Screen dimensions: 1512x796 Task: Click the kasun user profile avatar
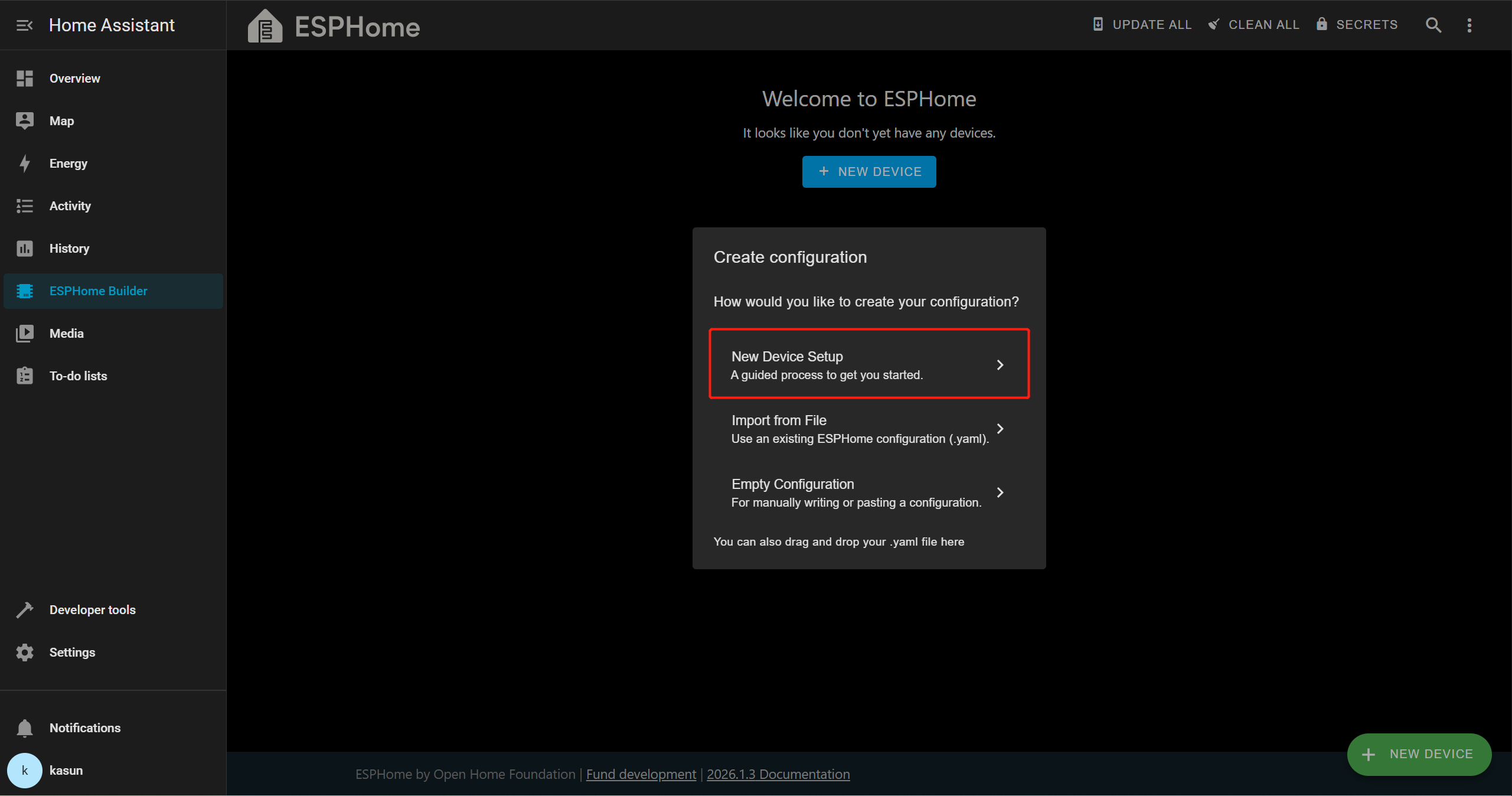pyautogui.click(x=25, y=771)
